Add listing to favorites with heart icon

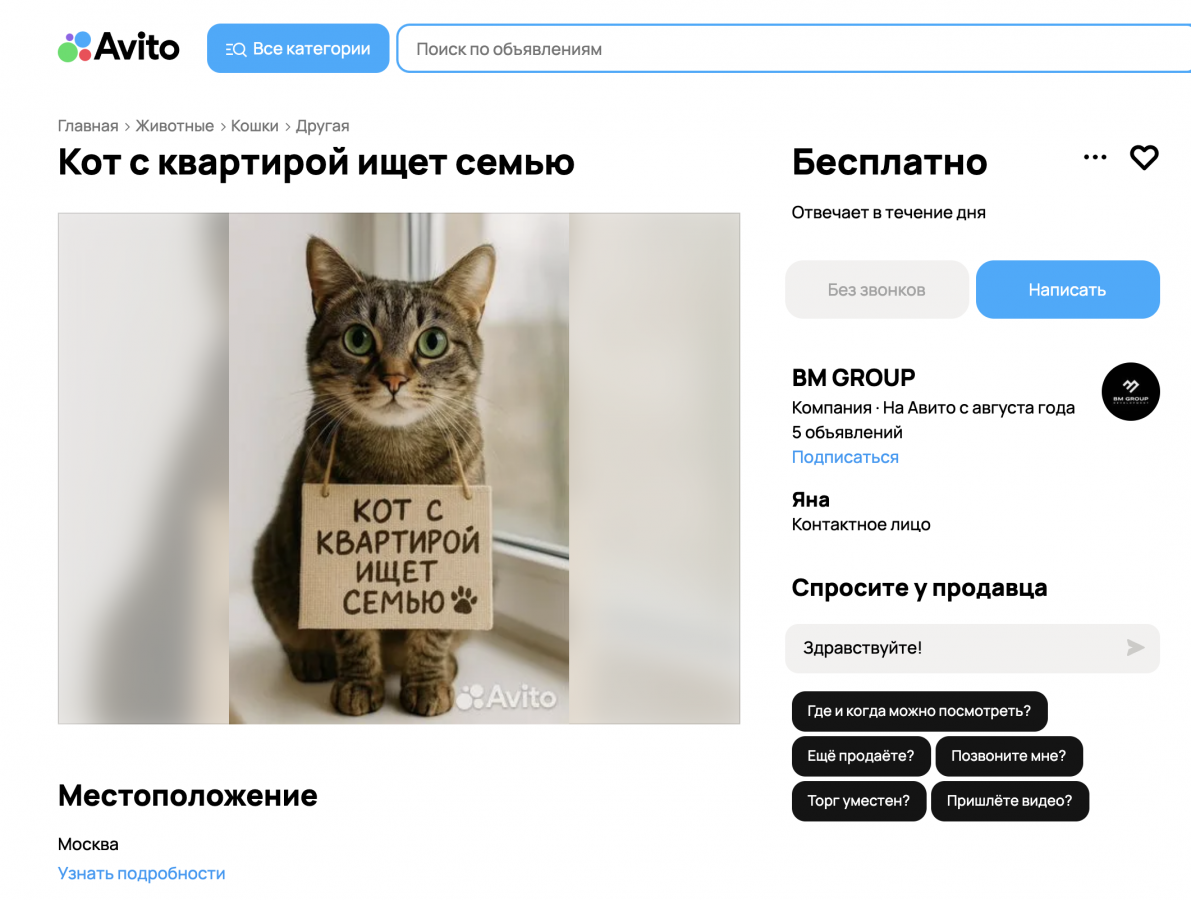[x=1144, y=157]
